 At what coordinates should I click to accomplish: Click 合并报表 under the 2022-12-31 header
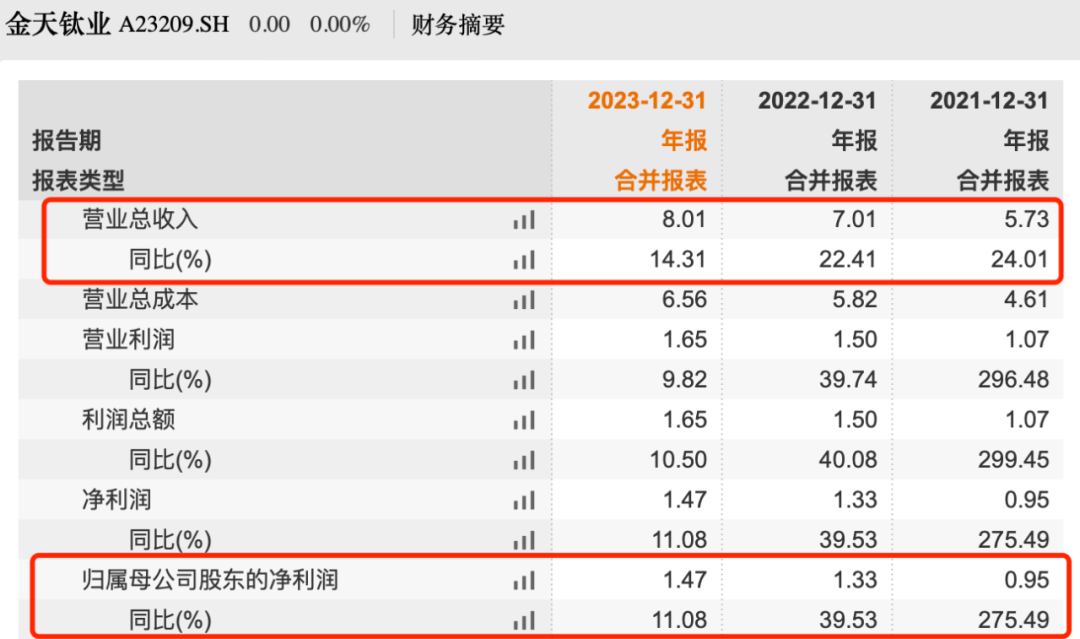pos(831,180)
